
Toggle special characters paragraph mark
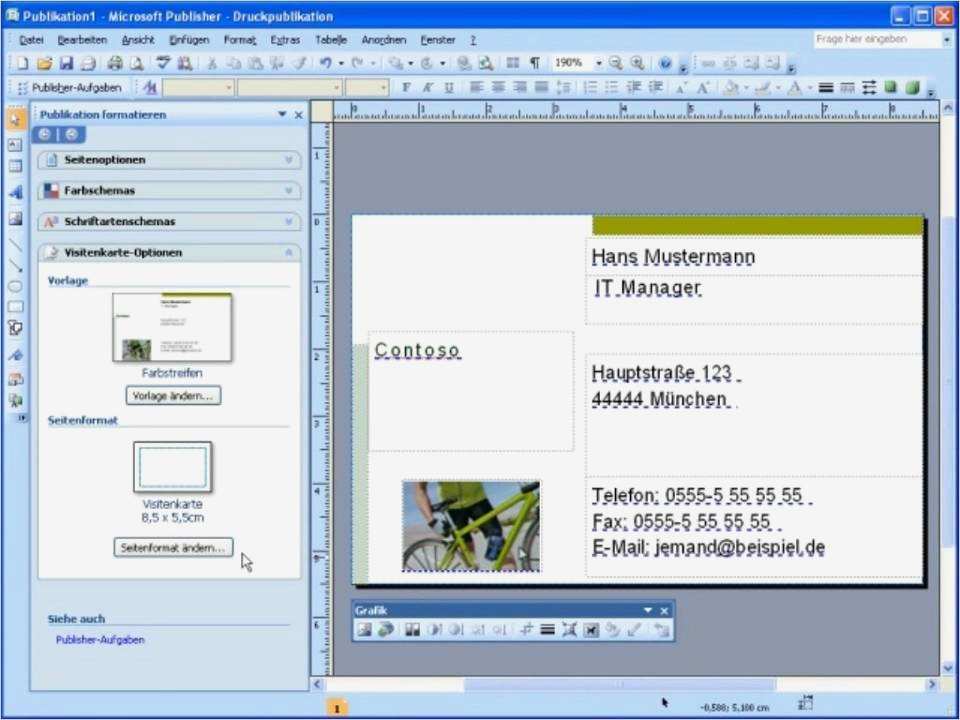[x=534, y=63]
